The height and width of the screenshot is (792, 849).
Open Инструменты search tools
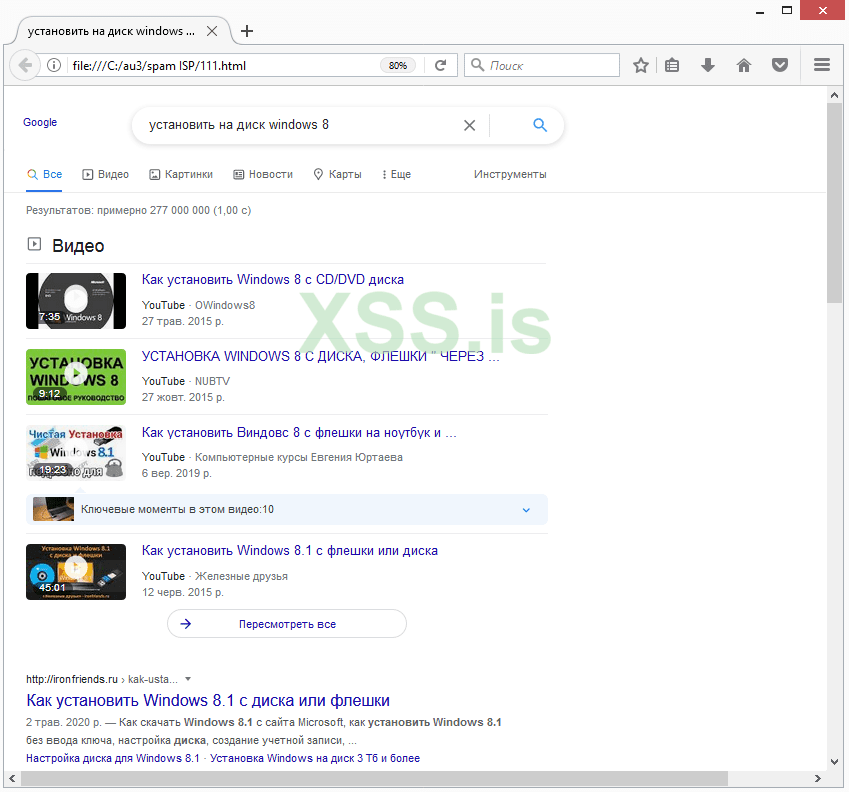coord(510,174)
